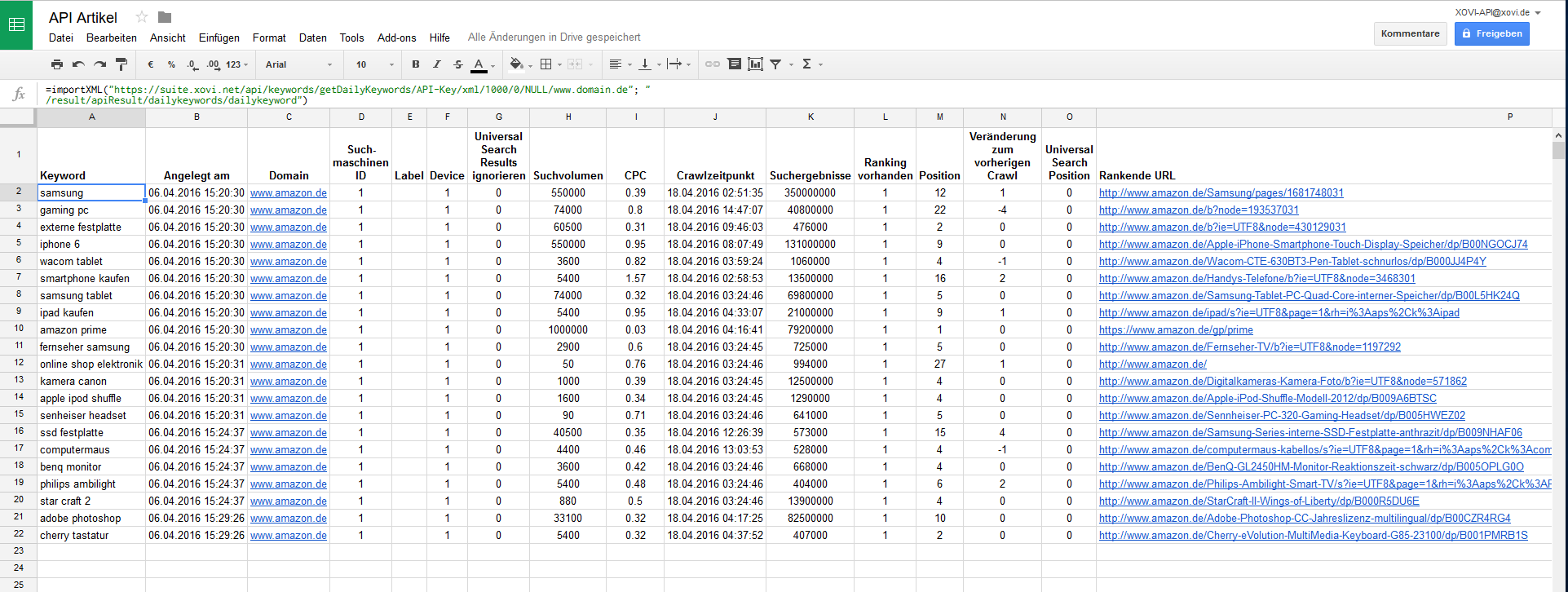Star the API Artikel document
The height and width of the screenshot is (592, 1568).
pyautogui.click(x=142, y=17)
